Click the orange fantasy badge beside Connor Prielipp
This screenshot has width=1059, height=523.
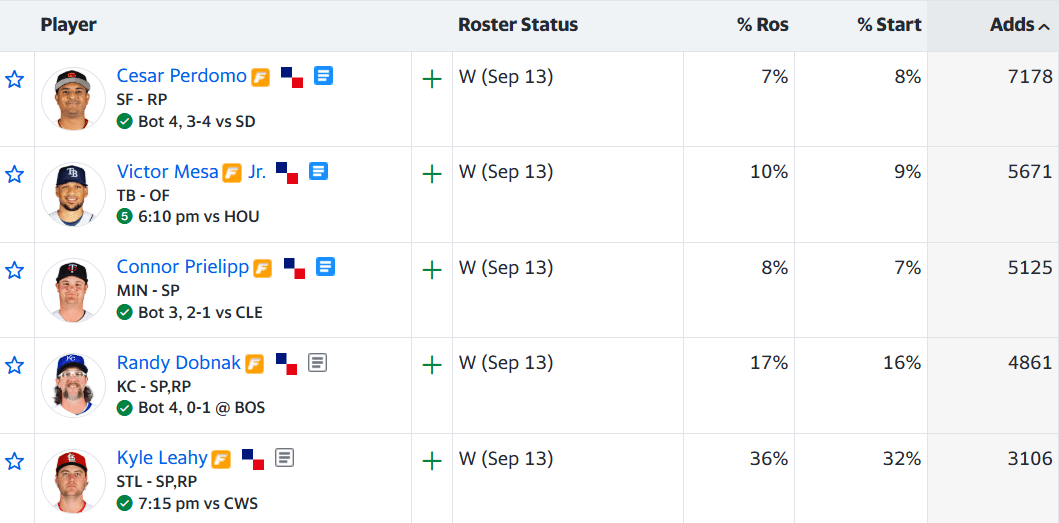point(263,269)
